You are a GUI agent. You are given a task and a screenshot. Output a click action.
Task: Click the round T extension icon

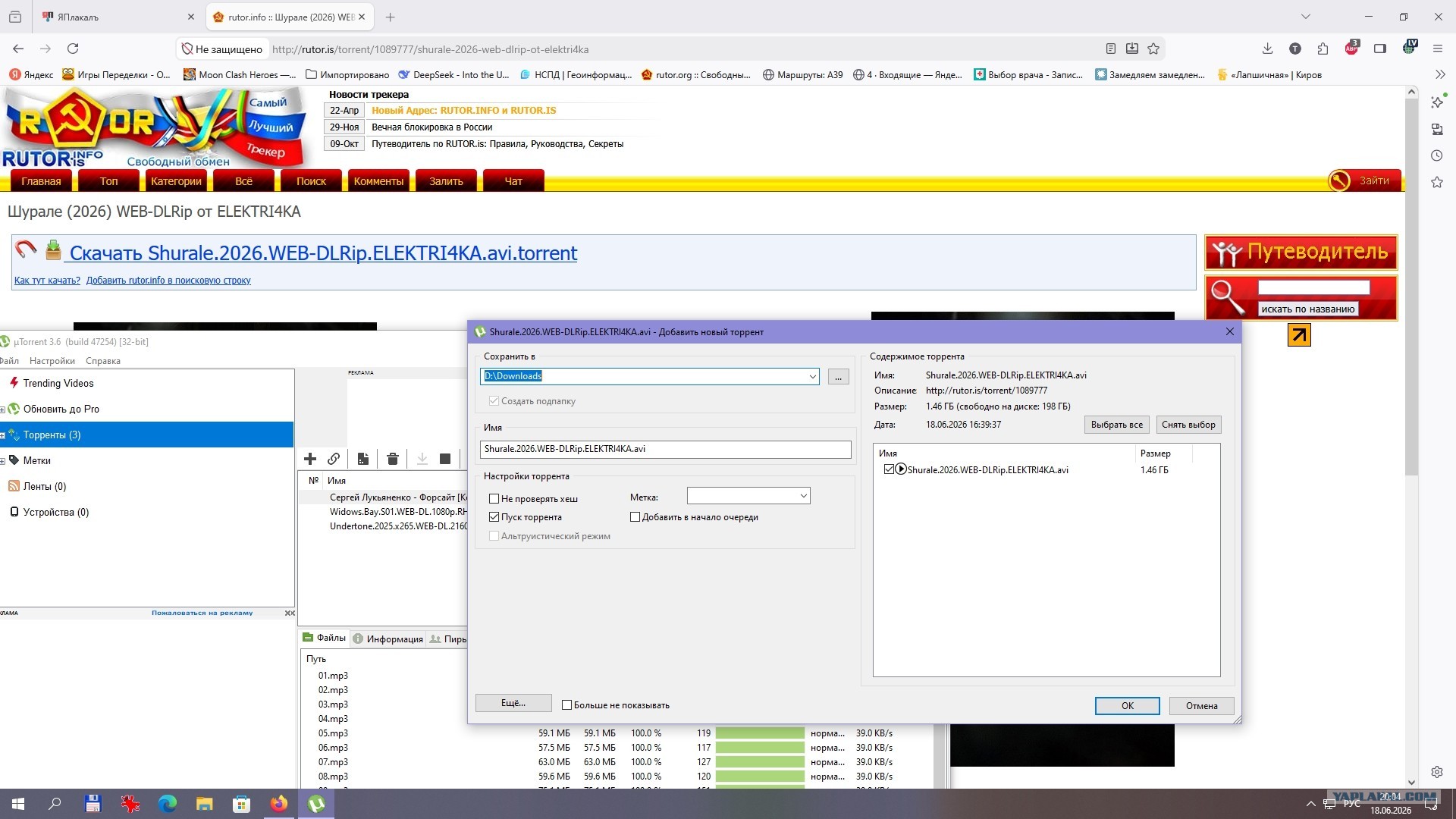pos(1295,49)
